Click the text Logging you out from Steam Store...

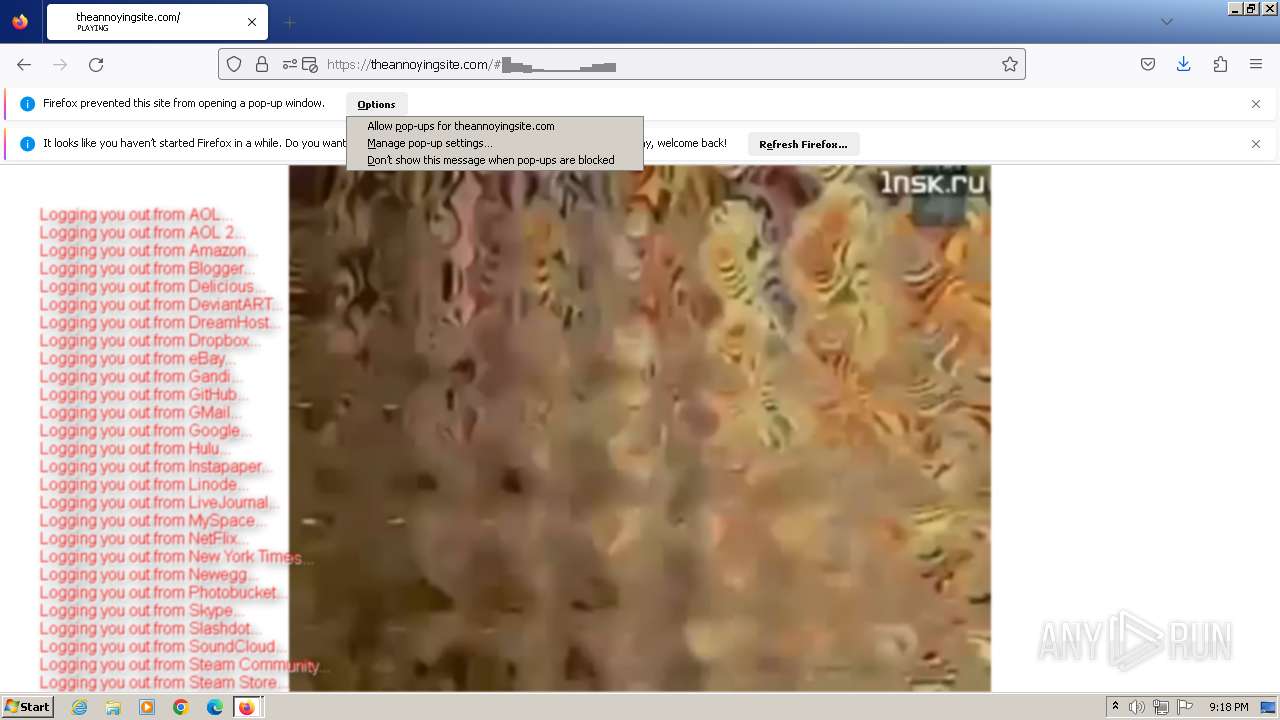point(162,682)
